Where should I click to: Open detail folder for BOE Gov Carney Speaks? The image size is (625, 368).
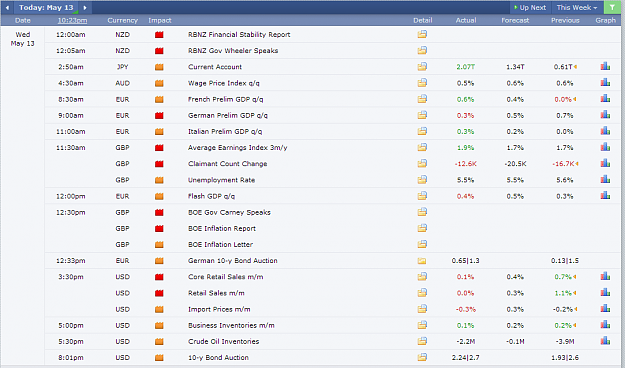(x=422, y=212)
